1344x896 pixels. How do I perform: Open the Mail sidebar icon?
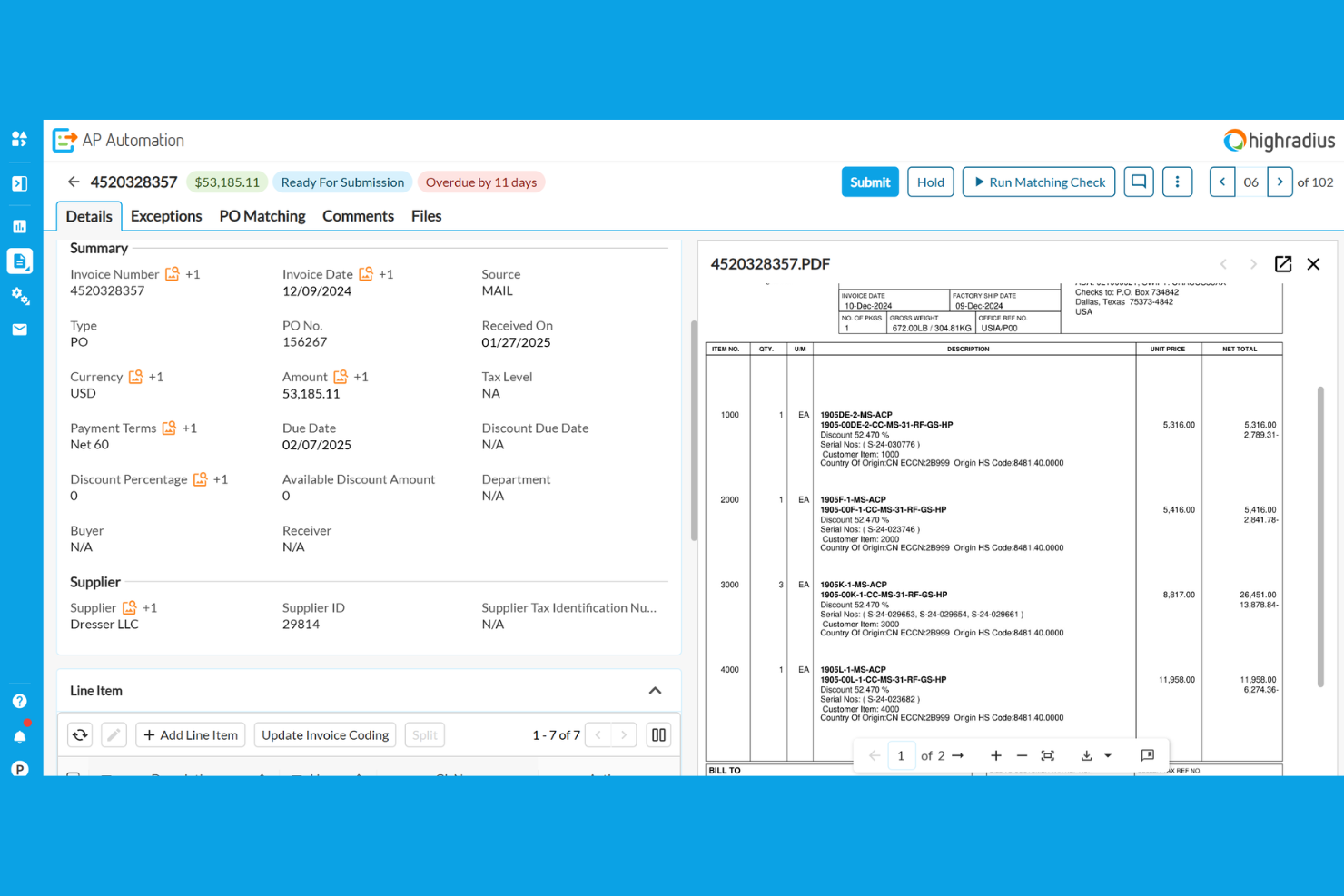tap(19, 329)
